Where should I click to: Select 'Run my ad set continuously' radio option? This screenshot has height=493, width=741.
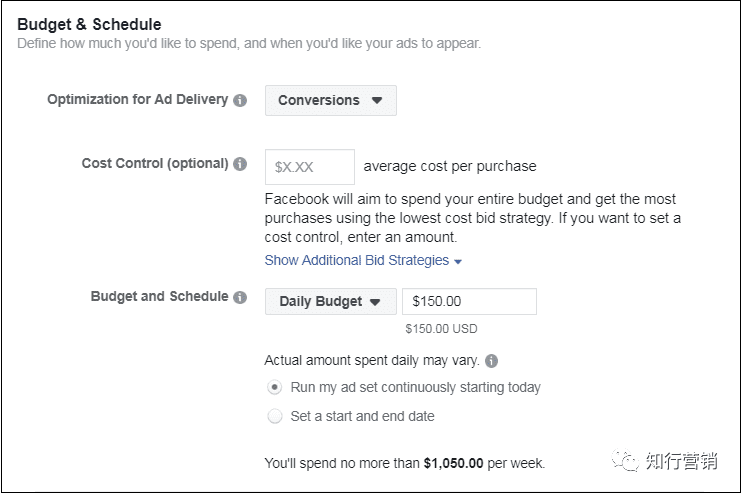click(275, 387)
